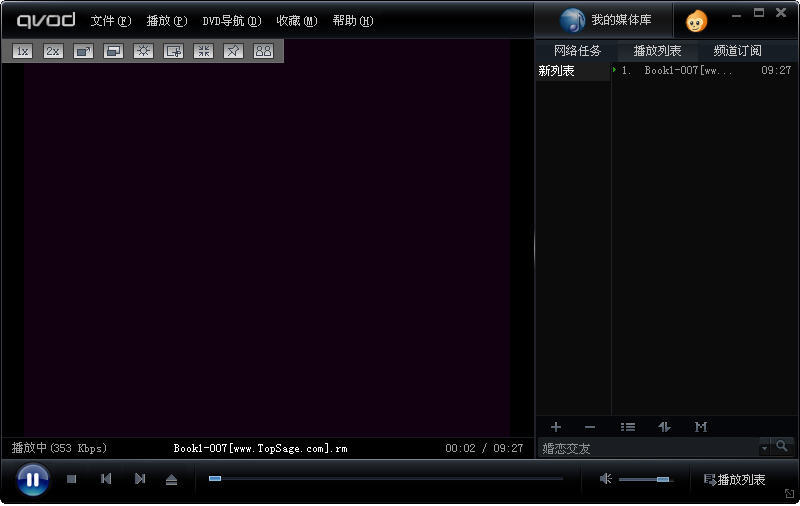Screen dimensions: 800x506
Task: Click the eject open-file button
Action: (171, 479)
